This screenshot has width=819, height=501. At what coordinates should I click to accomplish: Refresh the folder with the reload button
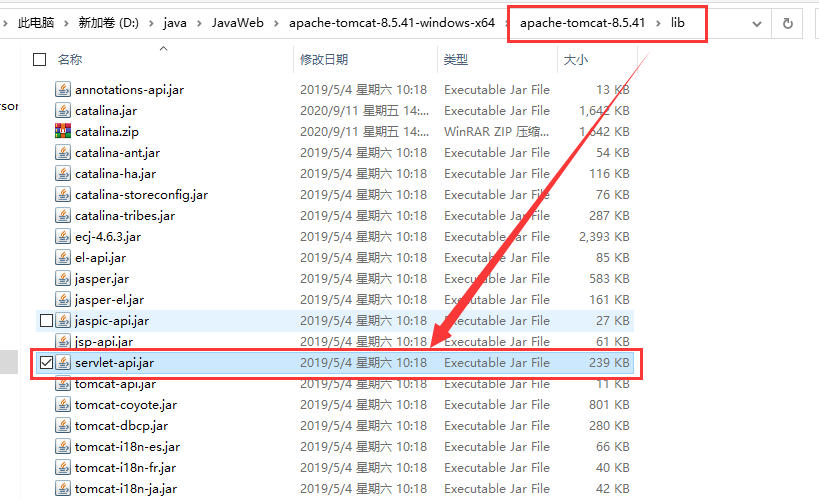(x=788, y=24)
